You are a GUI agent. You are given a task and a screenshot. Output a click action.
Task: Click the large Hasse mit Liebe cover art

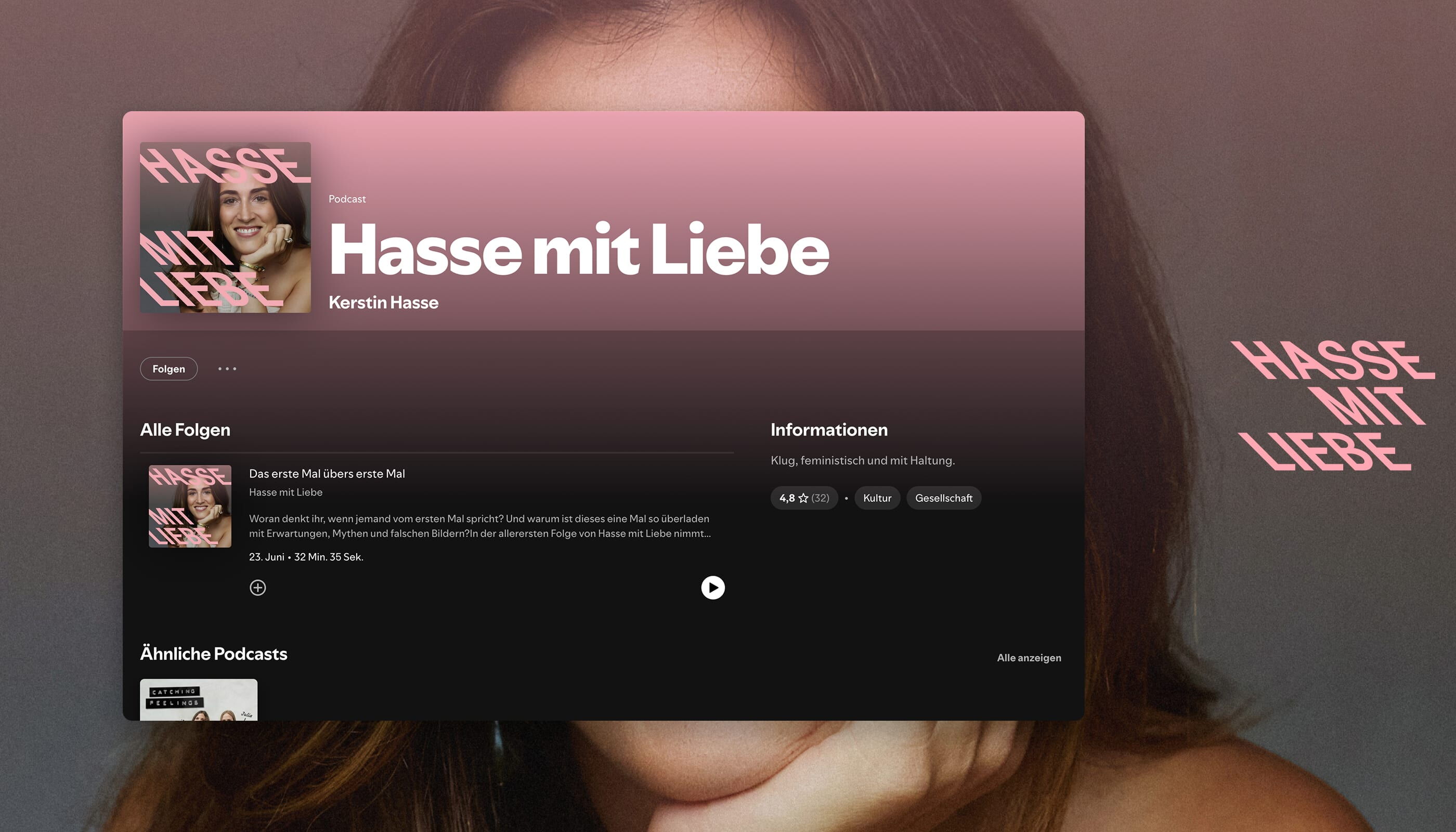(x=225, y=227)
